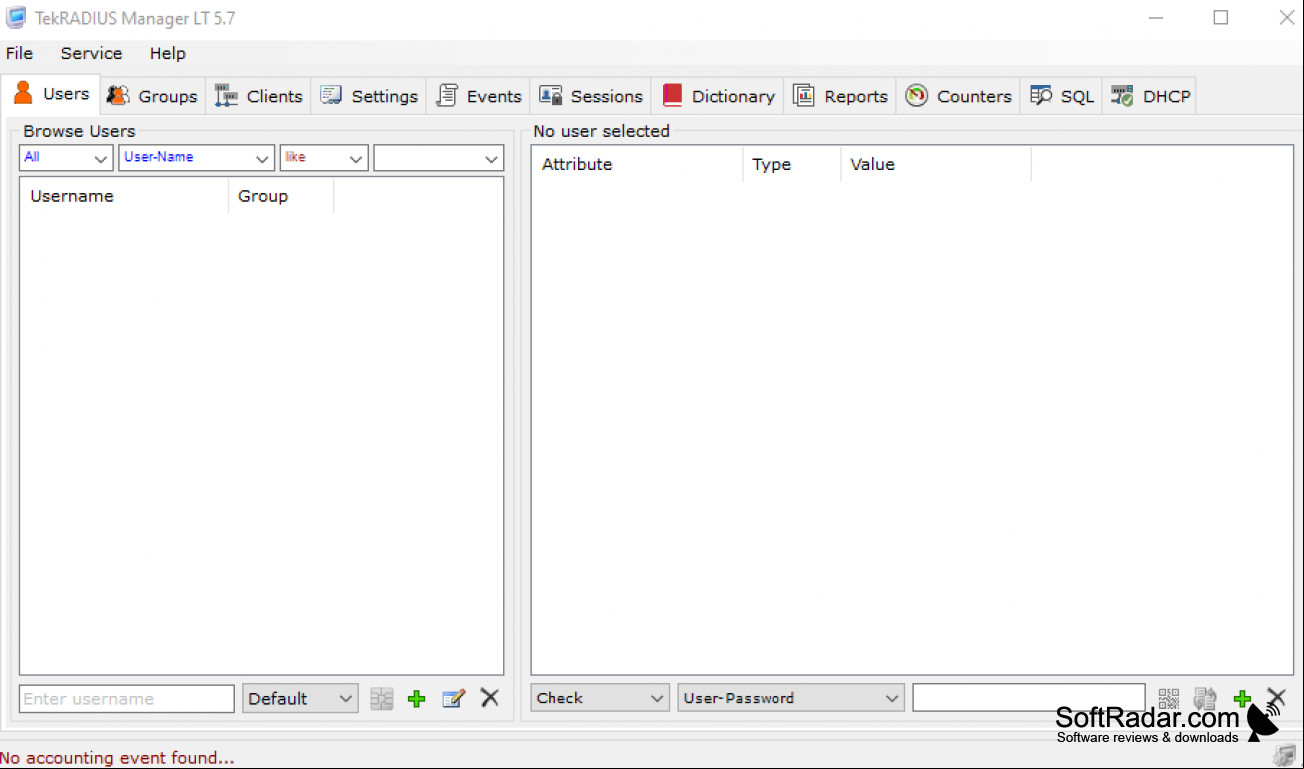Click the Enter username field
This screenshot has height=769, width=1304.
point(127,699)
